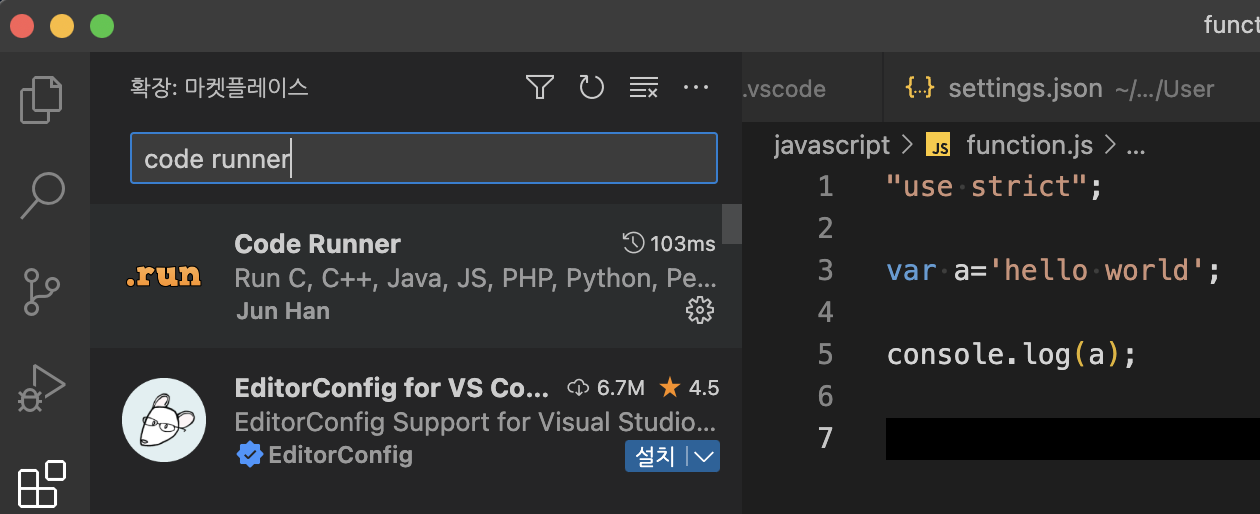Viewport: 1260px width, 514px height.
Task: Install the EditorConfig extension
Action: (x=654, y=457)
